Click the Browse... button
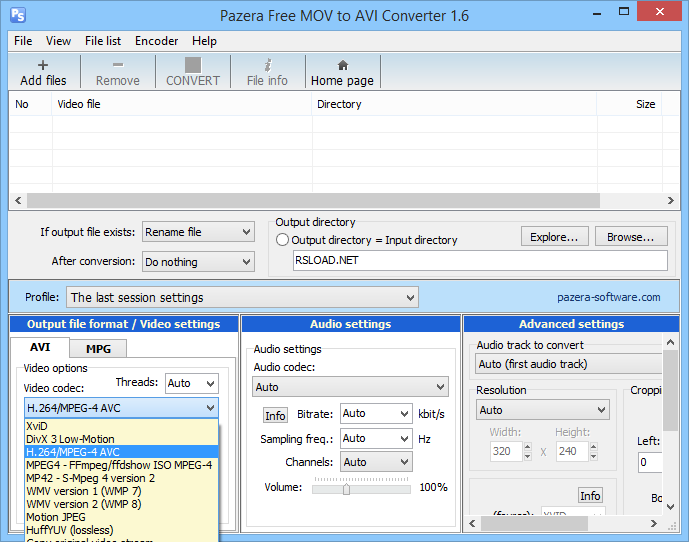Image resolution: width=689 pixels, height=542 pixels. [631, 236]
